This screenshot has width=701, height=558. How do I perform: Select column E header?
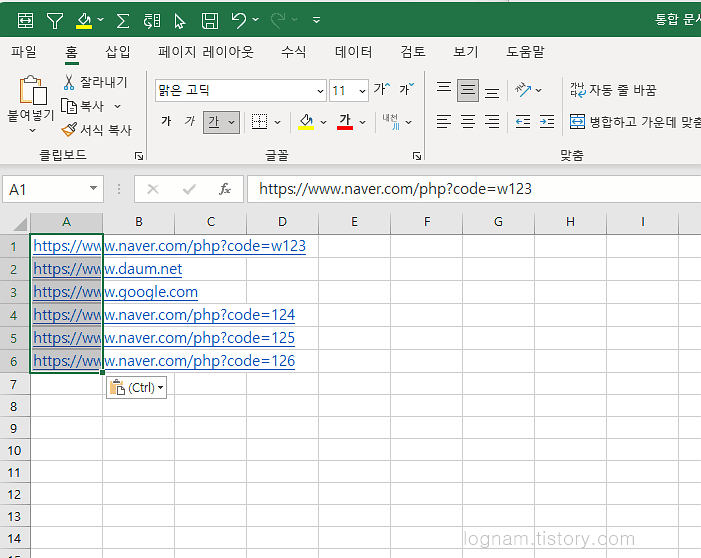[x=354, y=222]
